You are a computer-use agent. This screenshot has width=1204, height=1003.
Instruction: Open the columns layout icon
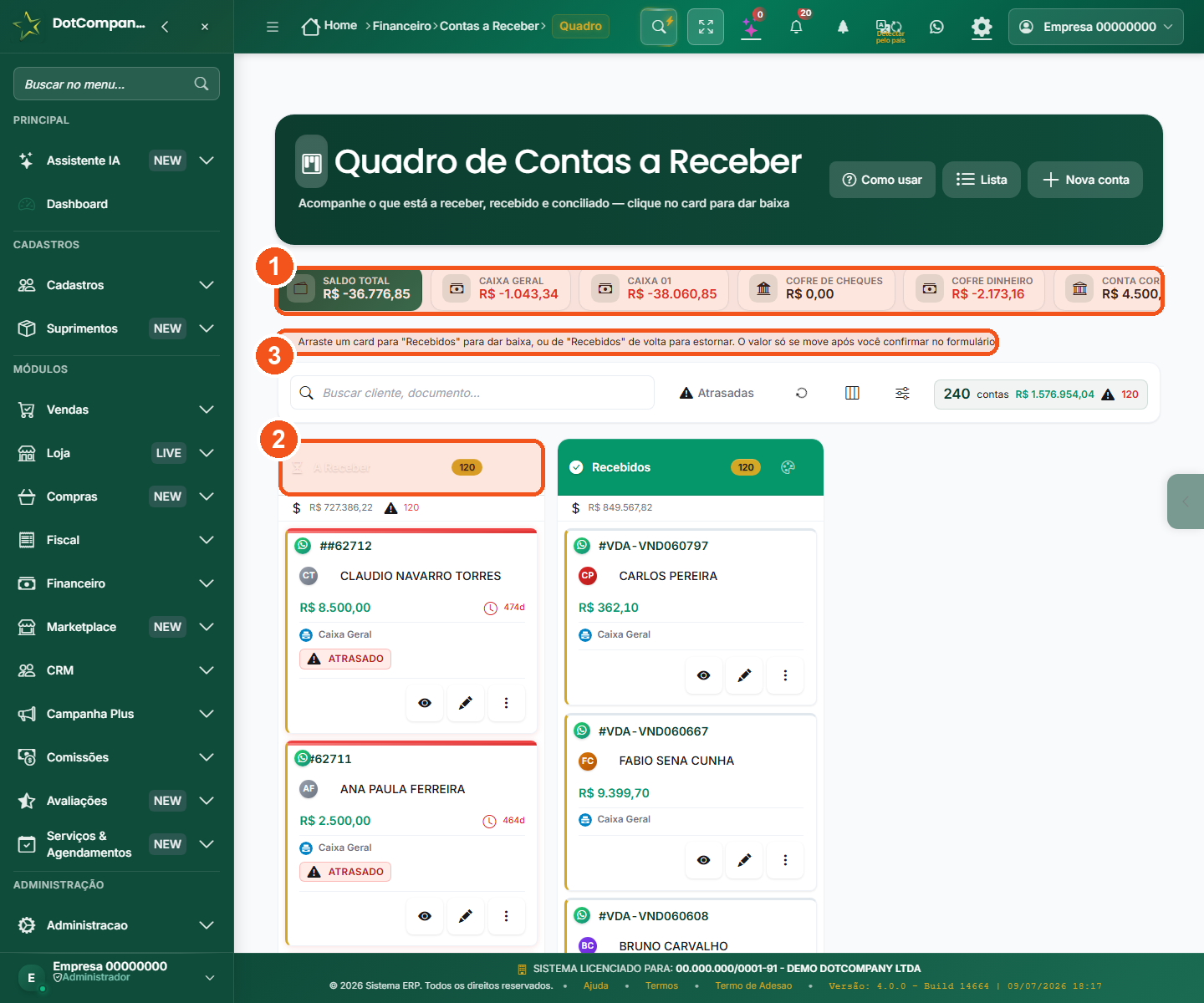pos(852,393)
